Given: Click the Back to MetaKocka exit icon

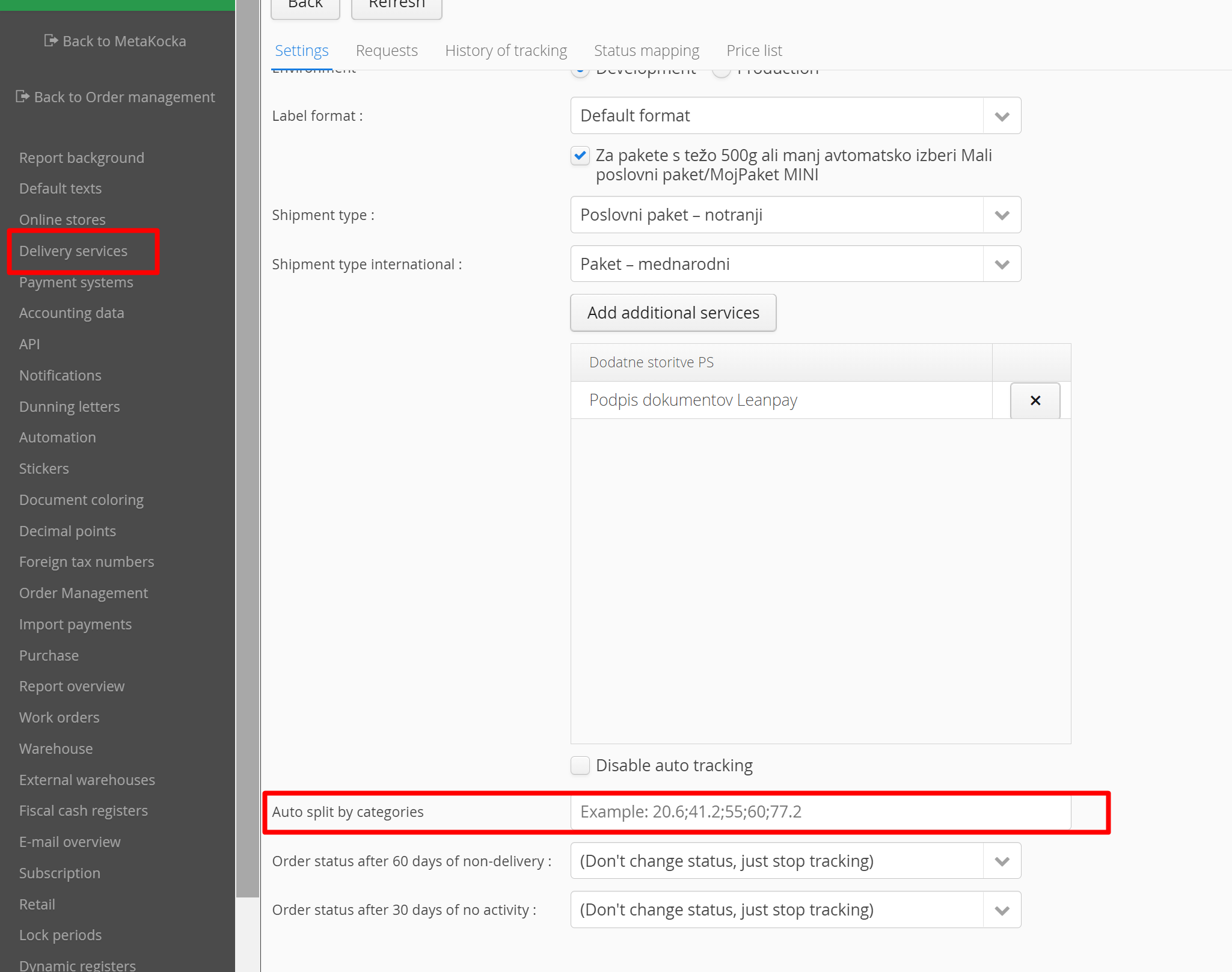Looking at the screenshot, I should [51, 41].
